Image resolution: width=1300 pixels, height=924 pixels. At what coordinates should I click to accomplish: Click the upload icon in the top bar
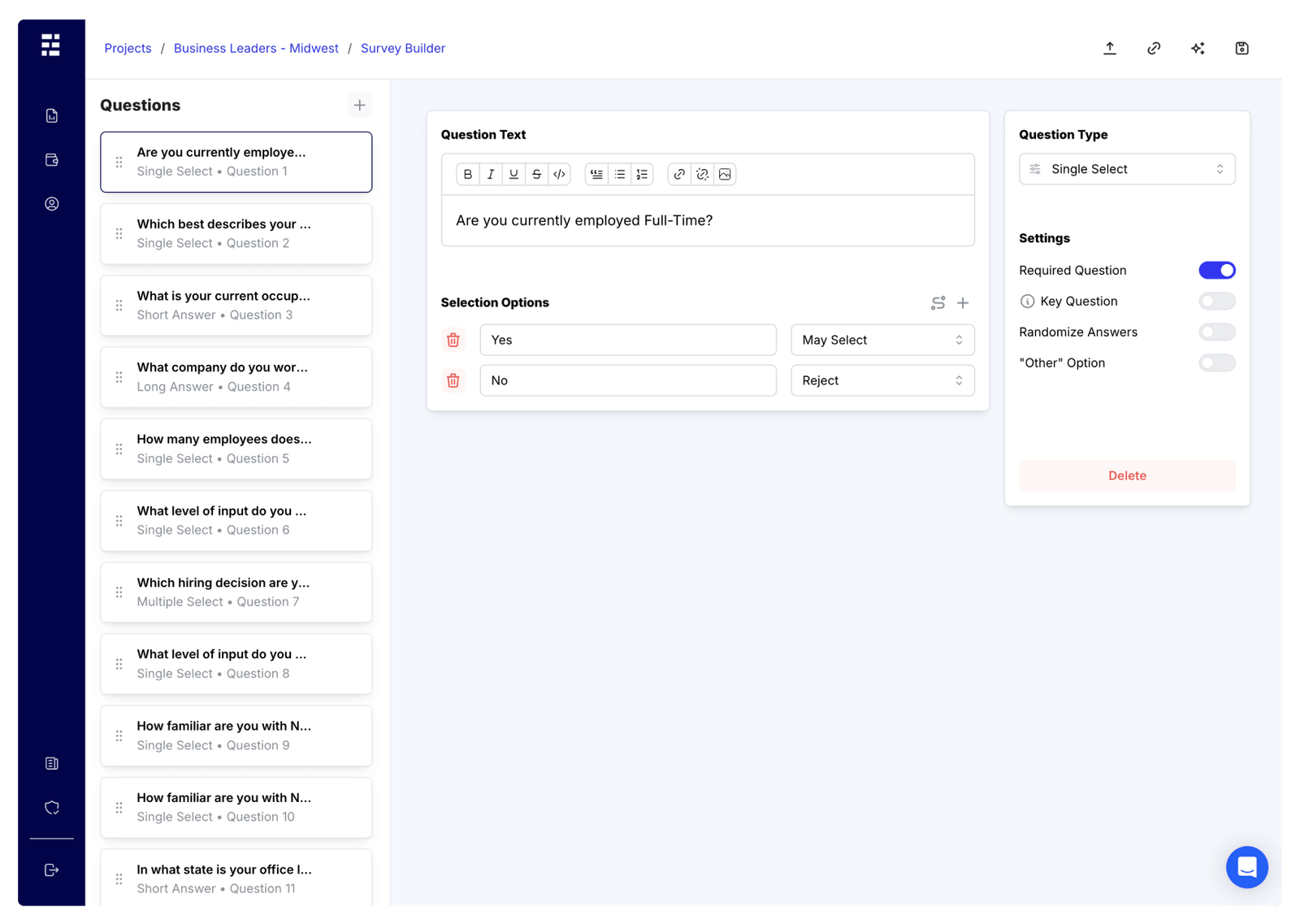[1110, 48]
